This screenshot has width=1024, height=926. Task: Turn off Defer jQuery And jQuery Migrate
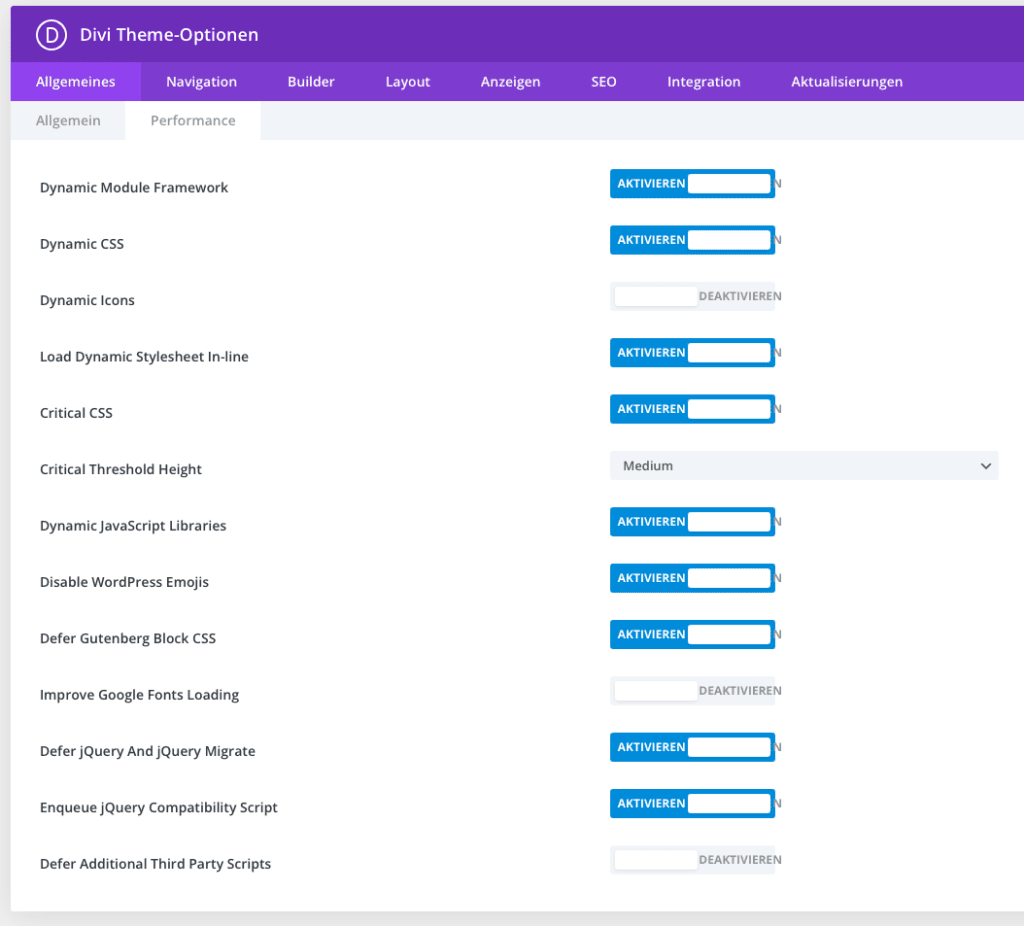click(692, 746)
